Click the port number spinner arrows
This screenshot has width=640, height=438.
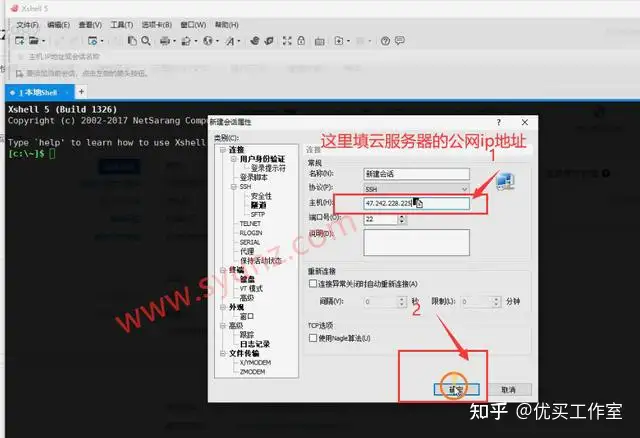pyautogui.click(x=402, y=220)
